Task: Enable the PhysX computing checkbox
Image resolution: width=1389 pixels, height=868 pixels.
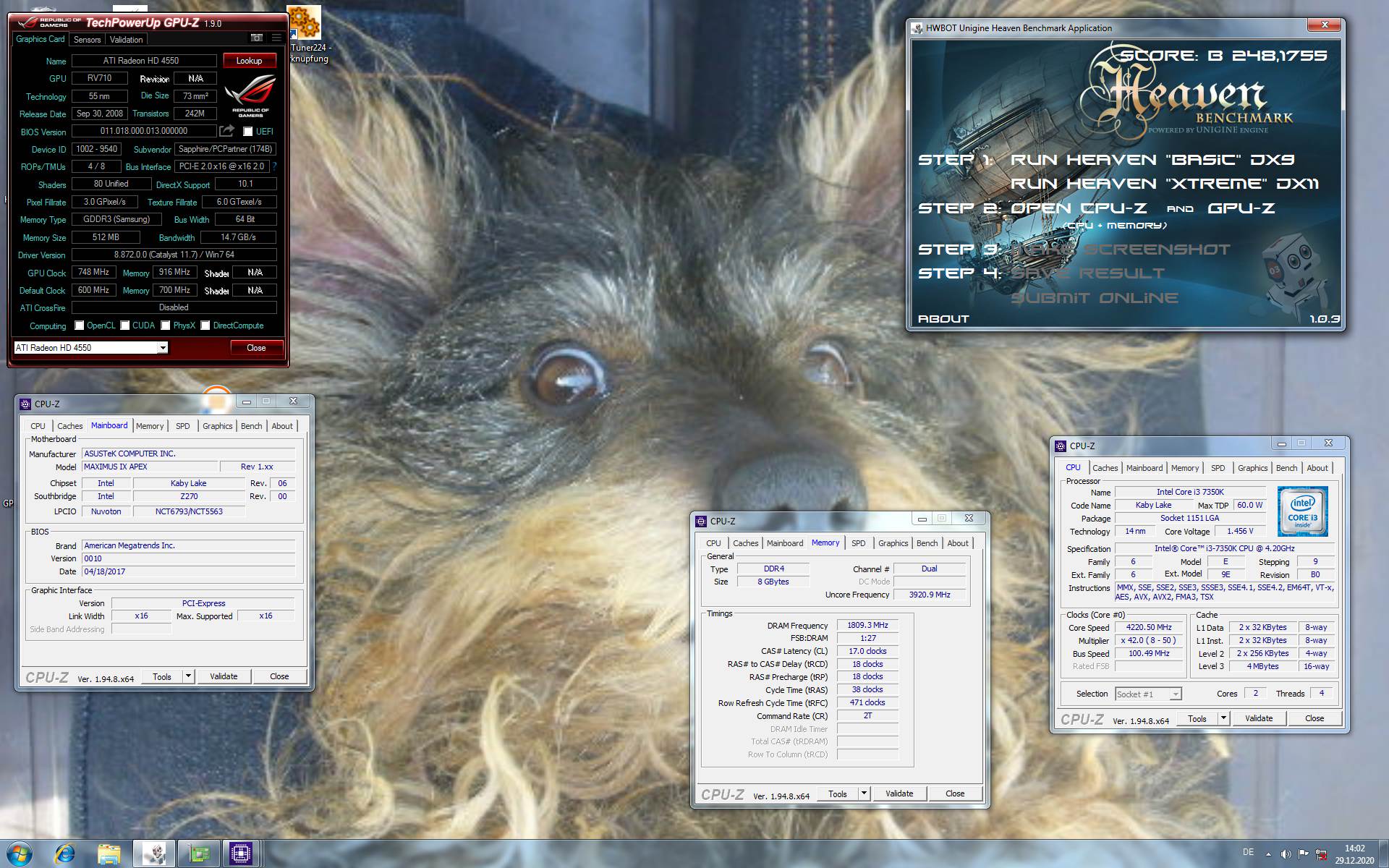Action: (x=165, y=325)
